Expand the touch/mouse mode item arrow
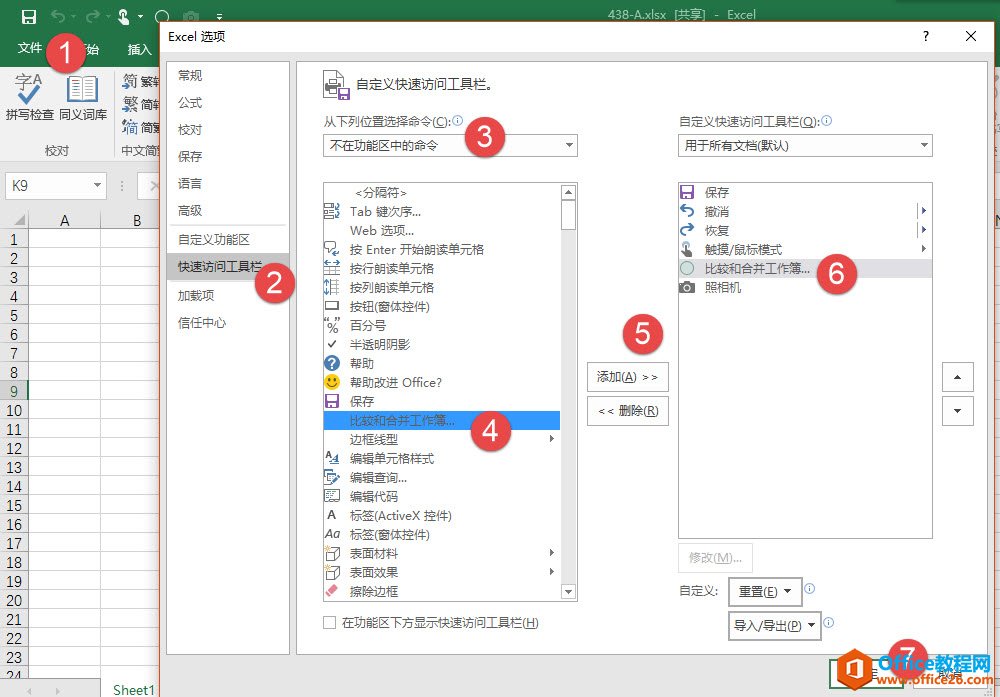 tap(923, 249)
